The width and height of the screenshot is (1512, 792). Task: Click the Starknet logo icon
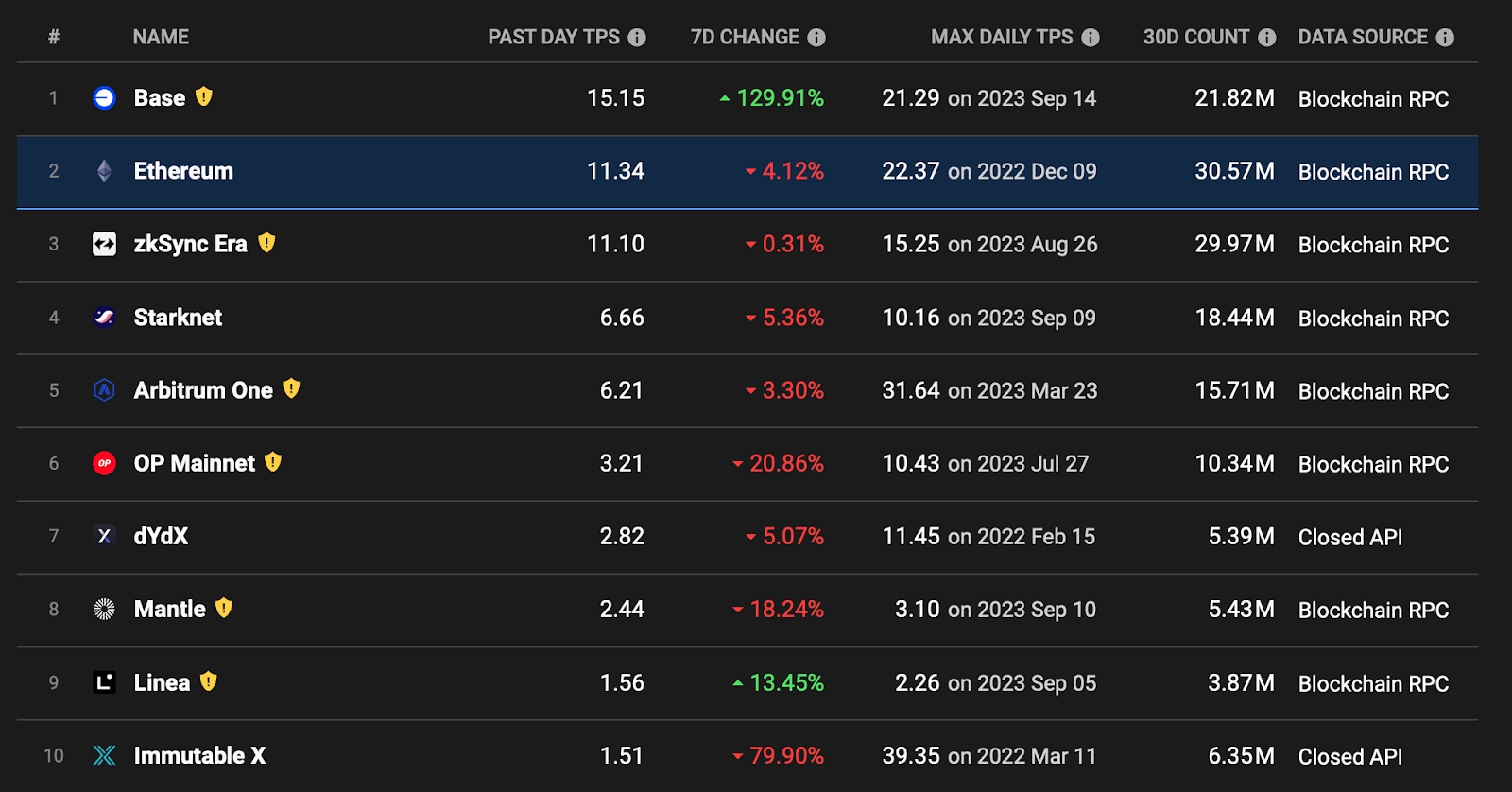pos(104,317)
